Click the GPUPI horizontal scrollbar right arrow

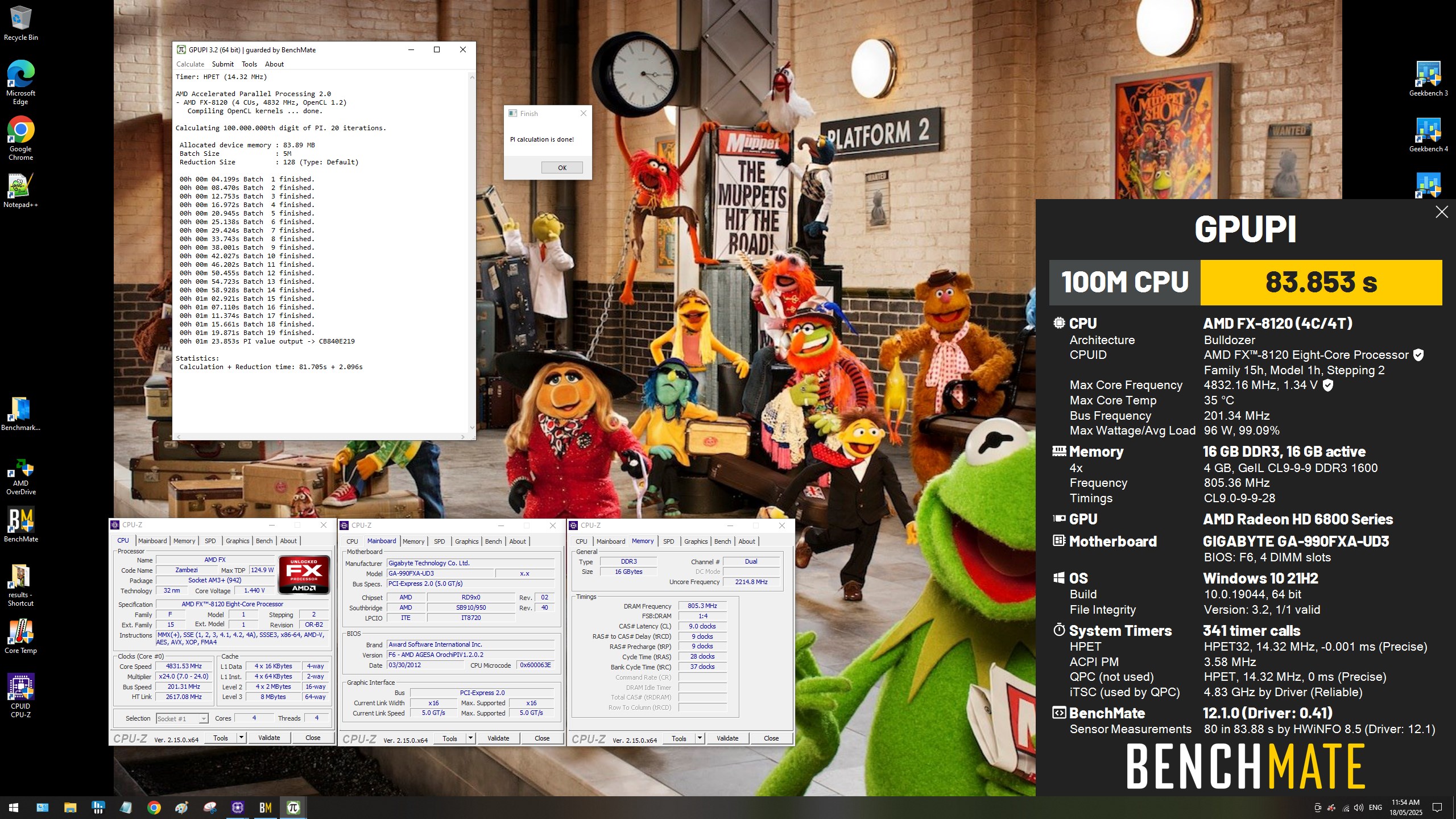[x=464, y=437]
